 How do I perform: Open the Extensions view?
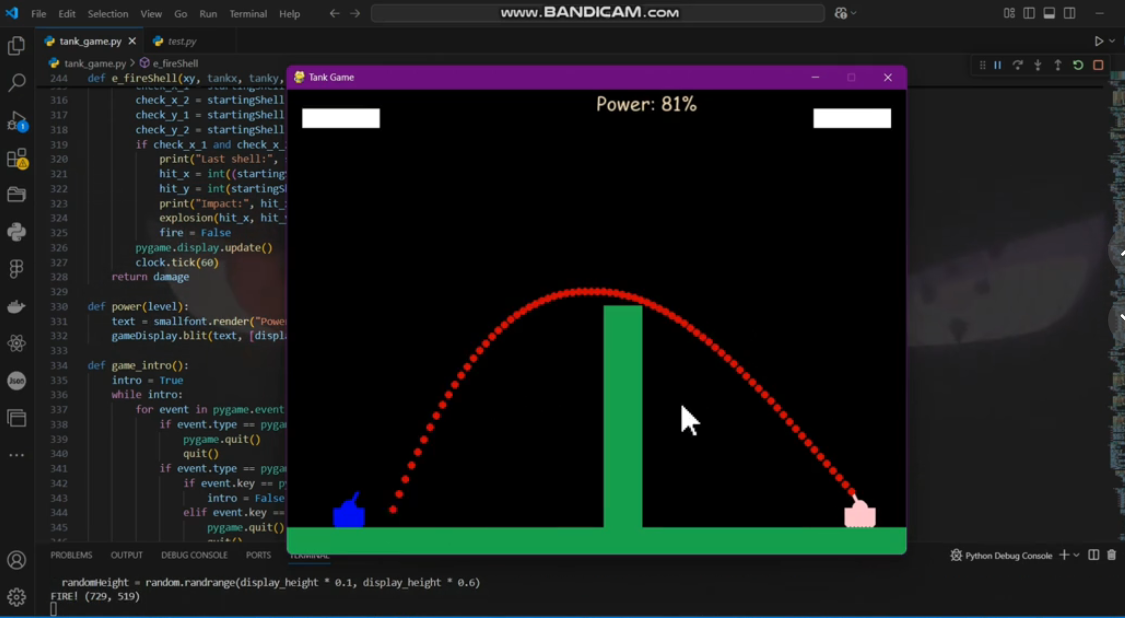[x=16, y=158]
